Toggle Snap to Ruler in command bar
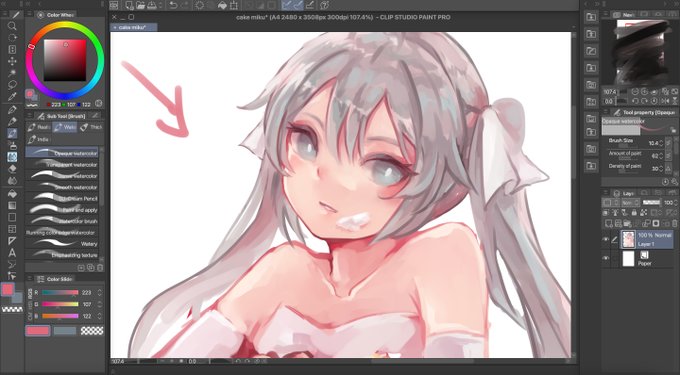Viewport: 680px width, 375px height. click(x=287, y=5)
